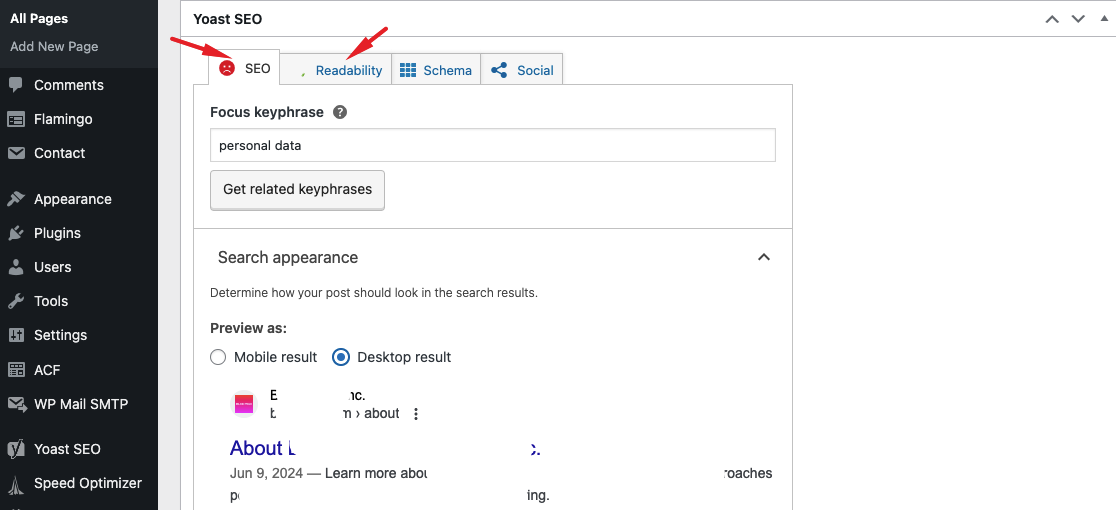Image resolution: width=1116 pixels, height=510 pixels.
Task: Open All Pages in sidebar
Action: click(39, 19)
